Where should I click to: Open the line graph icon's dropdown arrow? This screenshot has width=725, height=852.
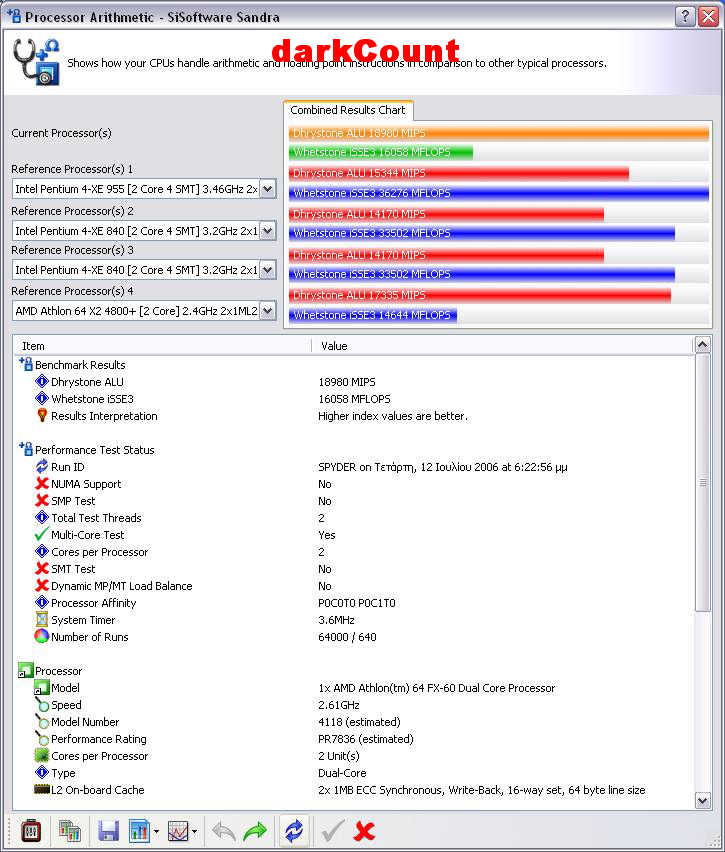tap(195, 831)
